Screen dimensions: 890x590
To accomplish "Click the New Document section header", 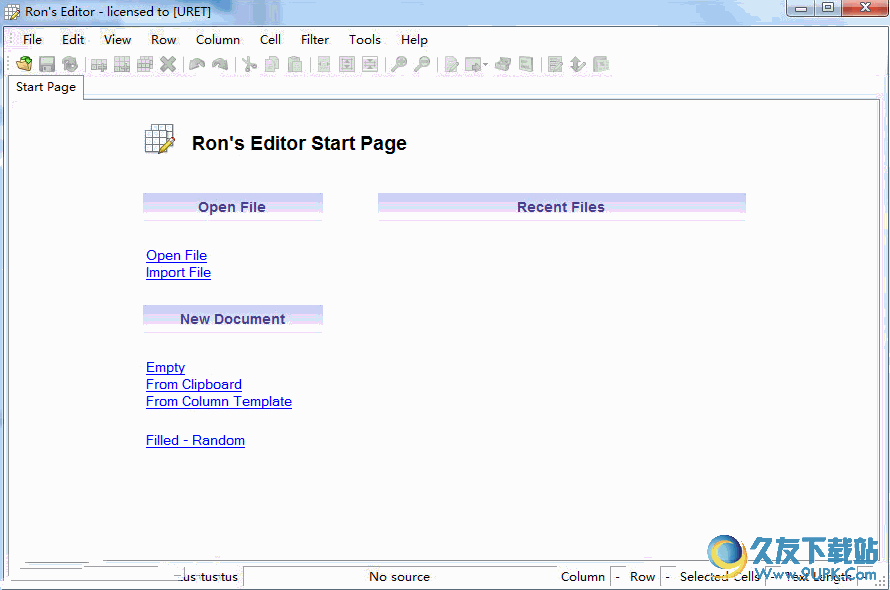I will pyautogui.click(x=233, y=319).
